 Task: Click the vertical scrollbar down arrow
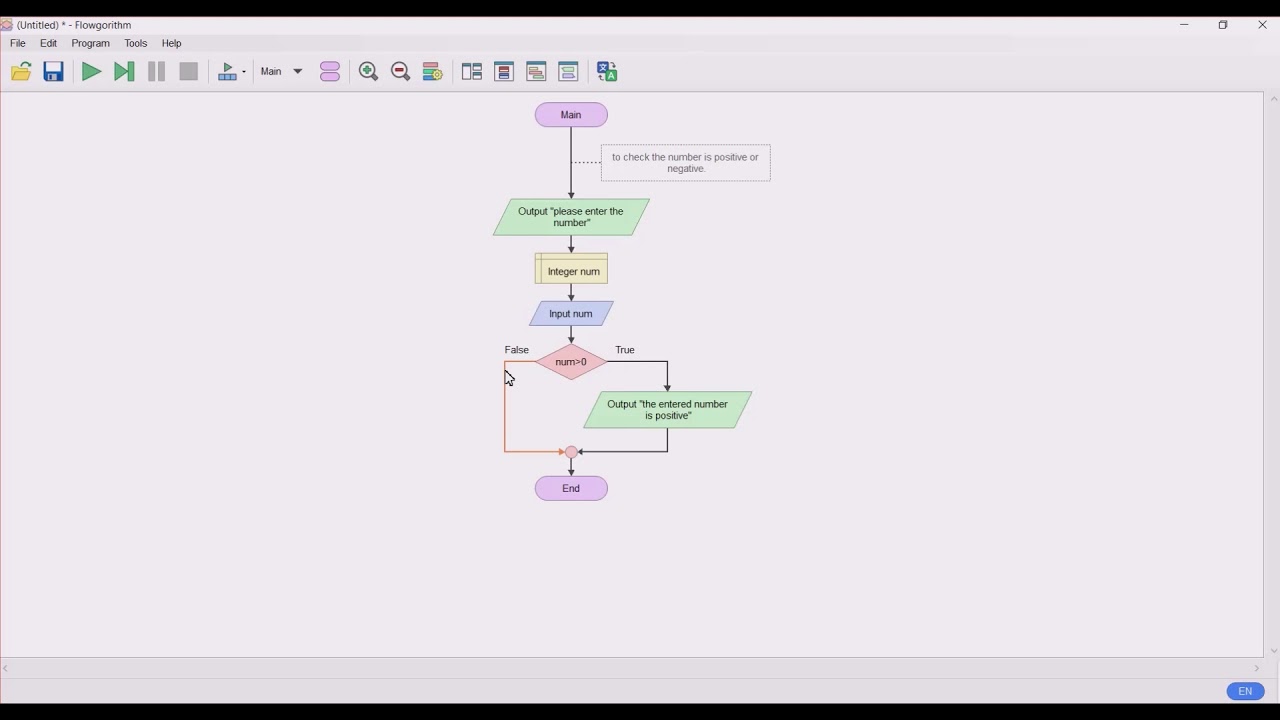tap(1273, 651)
